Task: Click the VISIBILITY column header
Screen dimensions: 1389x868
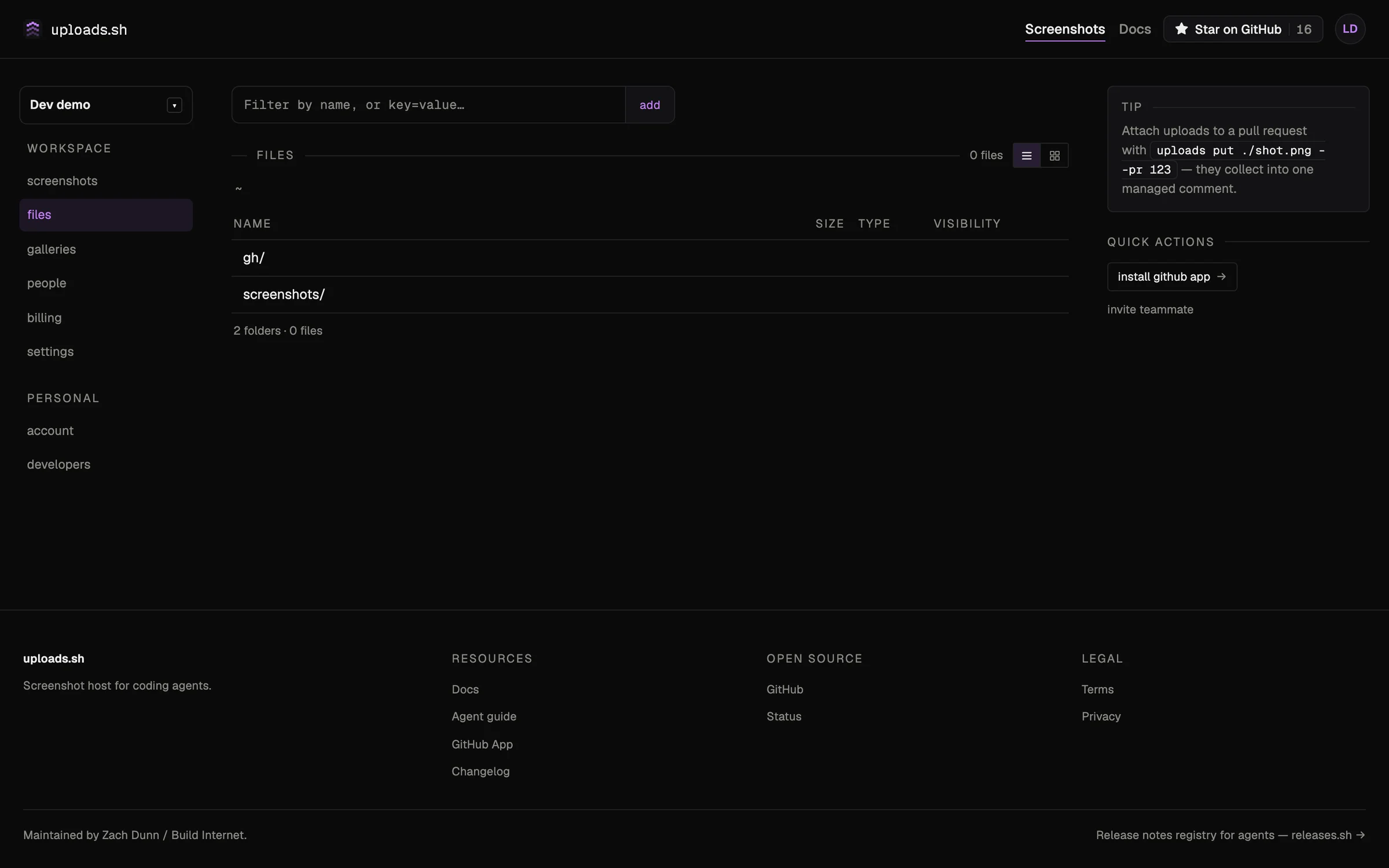Action: (967, 223)
